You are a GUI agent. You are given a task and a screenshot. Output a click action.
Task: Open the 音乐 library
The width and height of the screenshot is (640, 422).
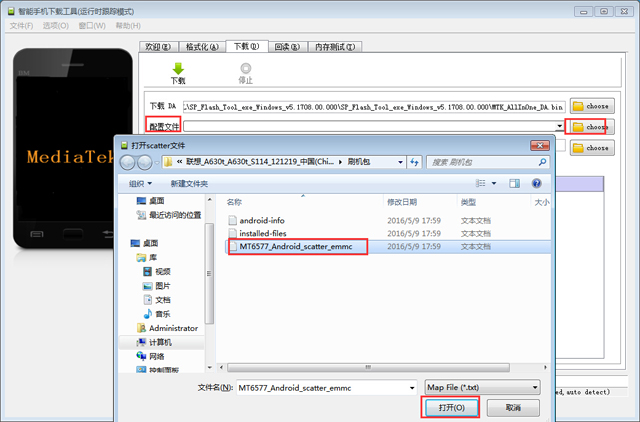tap(162, 314)
